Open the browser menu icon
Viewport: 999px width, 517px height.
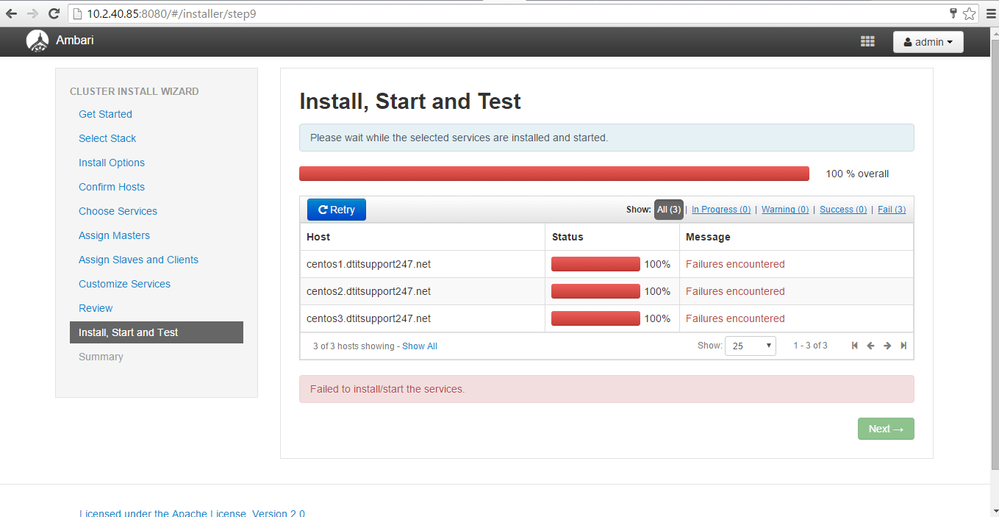(x=989, y=13)
